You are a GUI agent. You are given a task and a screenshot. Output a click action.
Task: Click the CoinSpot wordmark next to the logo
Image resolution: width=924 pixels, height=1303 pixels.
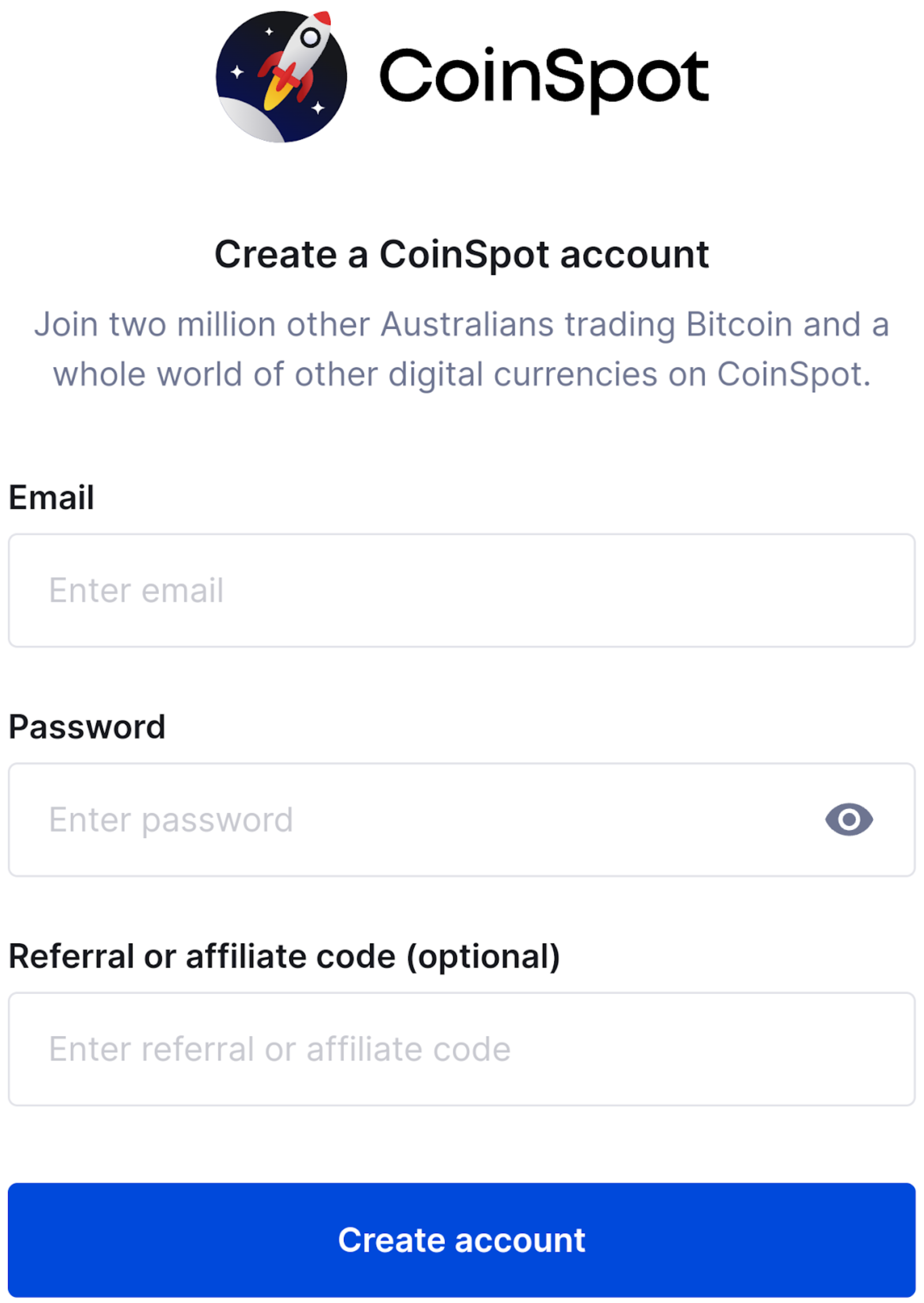[543, 77]
